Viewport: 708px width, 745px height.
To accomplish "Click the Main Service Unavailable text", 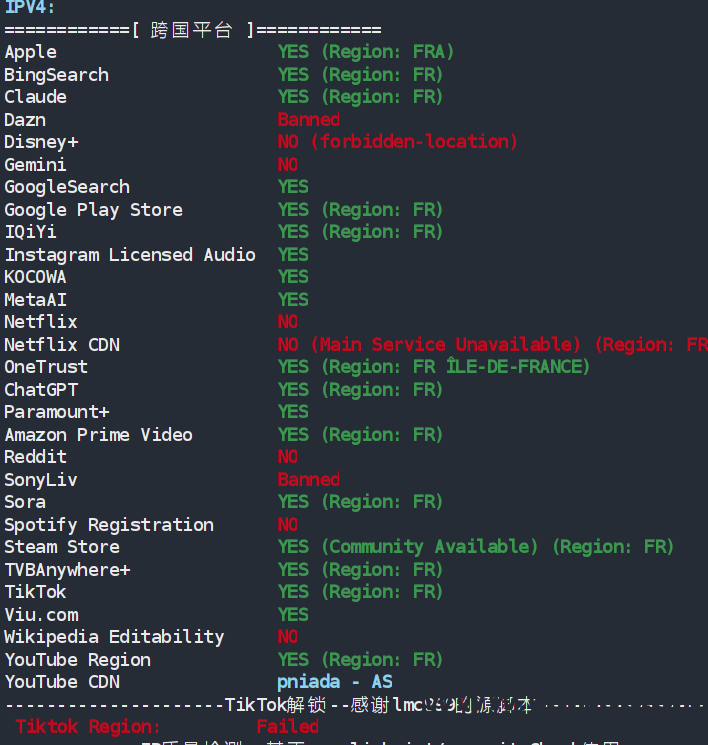I will point(445,345).
